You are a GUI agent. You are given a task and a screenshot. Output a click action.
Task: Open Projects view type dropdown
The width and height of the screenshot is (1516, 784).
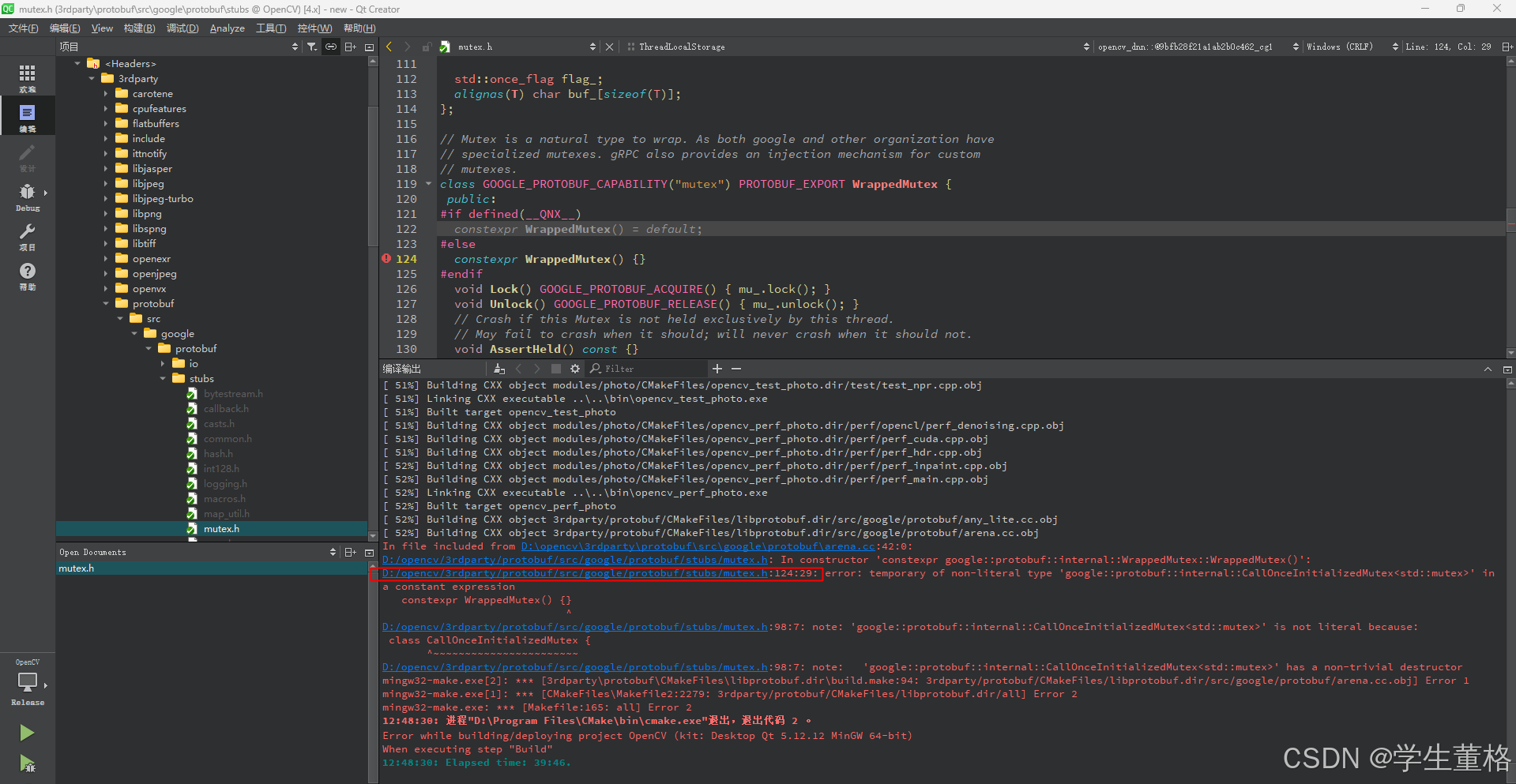point(295,47)
